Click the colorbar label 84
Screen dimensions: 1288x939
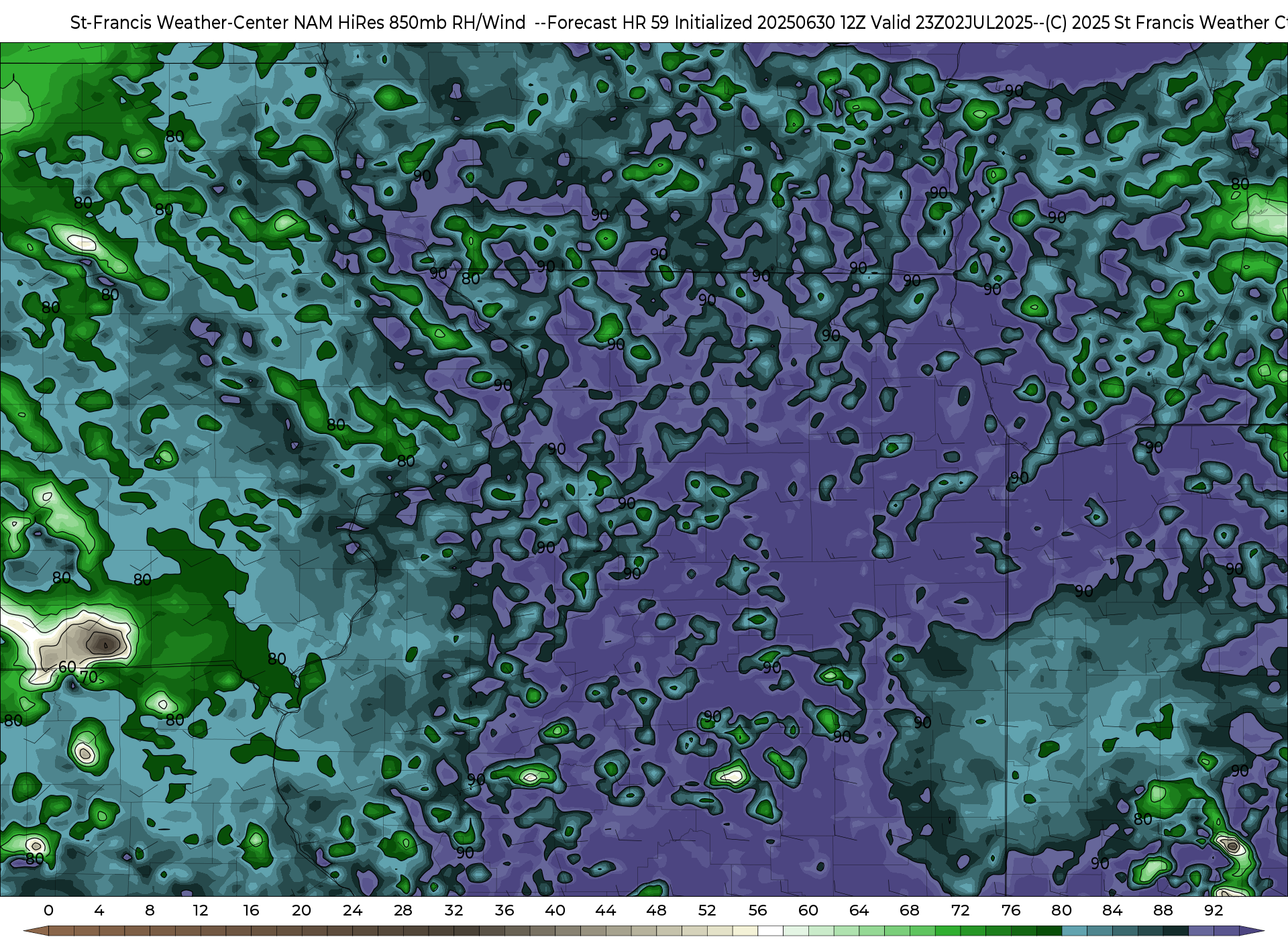click(1112, 910)
